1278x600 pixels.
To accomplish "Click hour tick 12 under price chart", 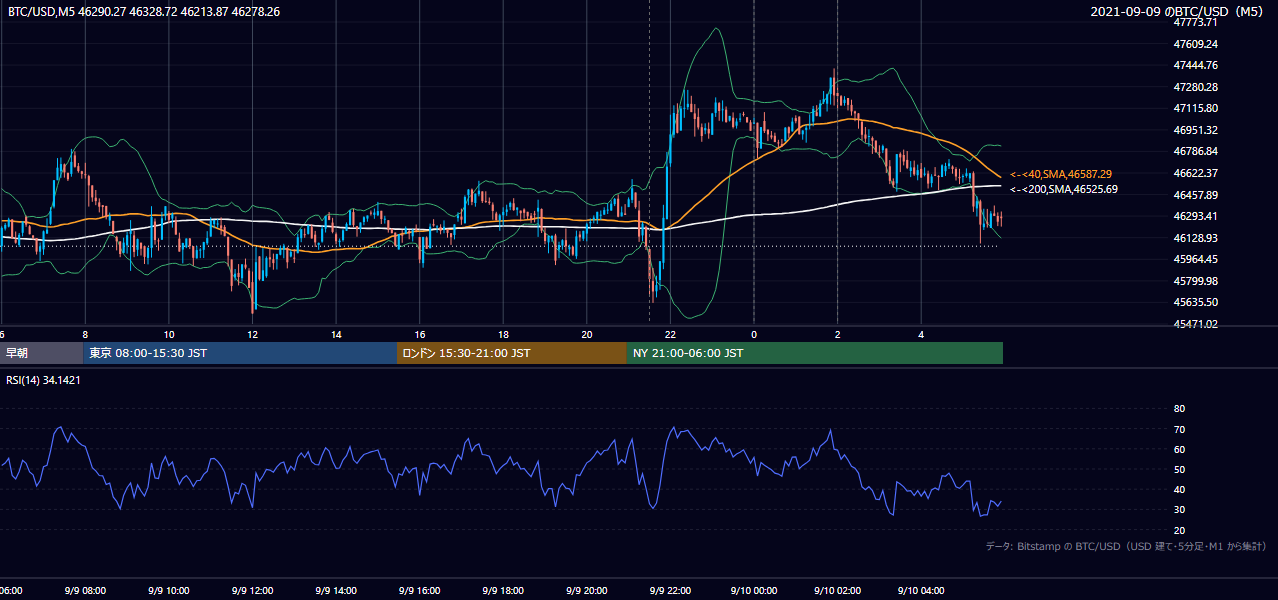I will click(x=253, y=334).
